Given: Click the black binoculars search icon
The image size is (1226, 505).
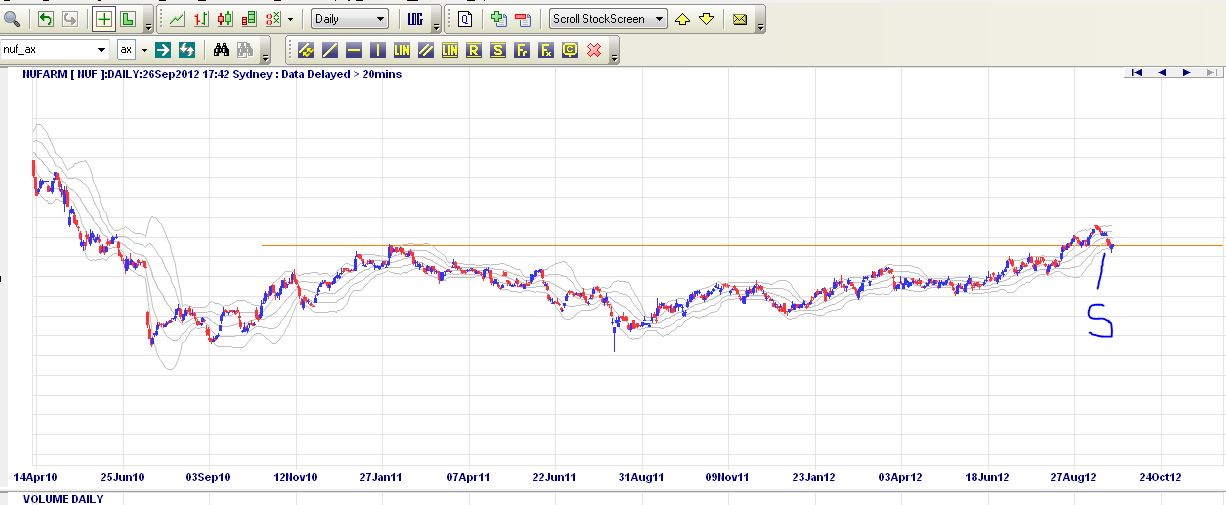Looking at the screenshot, I should [222, 49].
